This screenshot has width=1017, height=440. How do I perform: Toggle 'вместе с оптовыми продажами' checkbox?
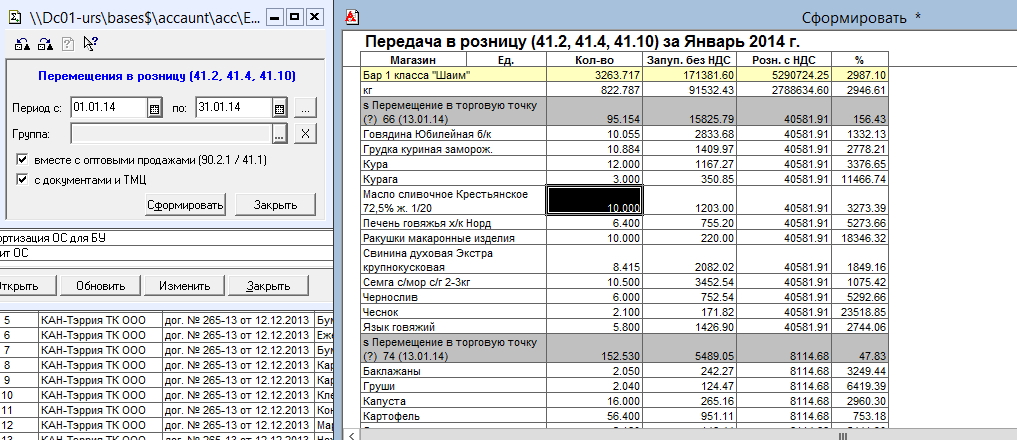pos(23,160)
